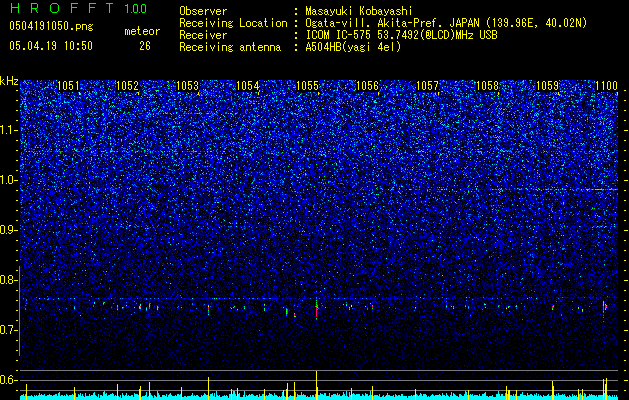The width and height of the screenshot is (629, 400).
Task: Click the 1.1 frequency axis label
Action: point(9,130)
